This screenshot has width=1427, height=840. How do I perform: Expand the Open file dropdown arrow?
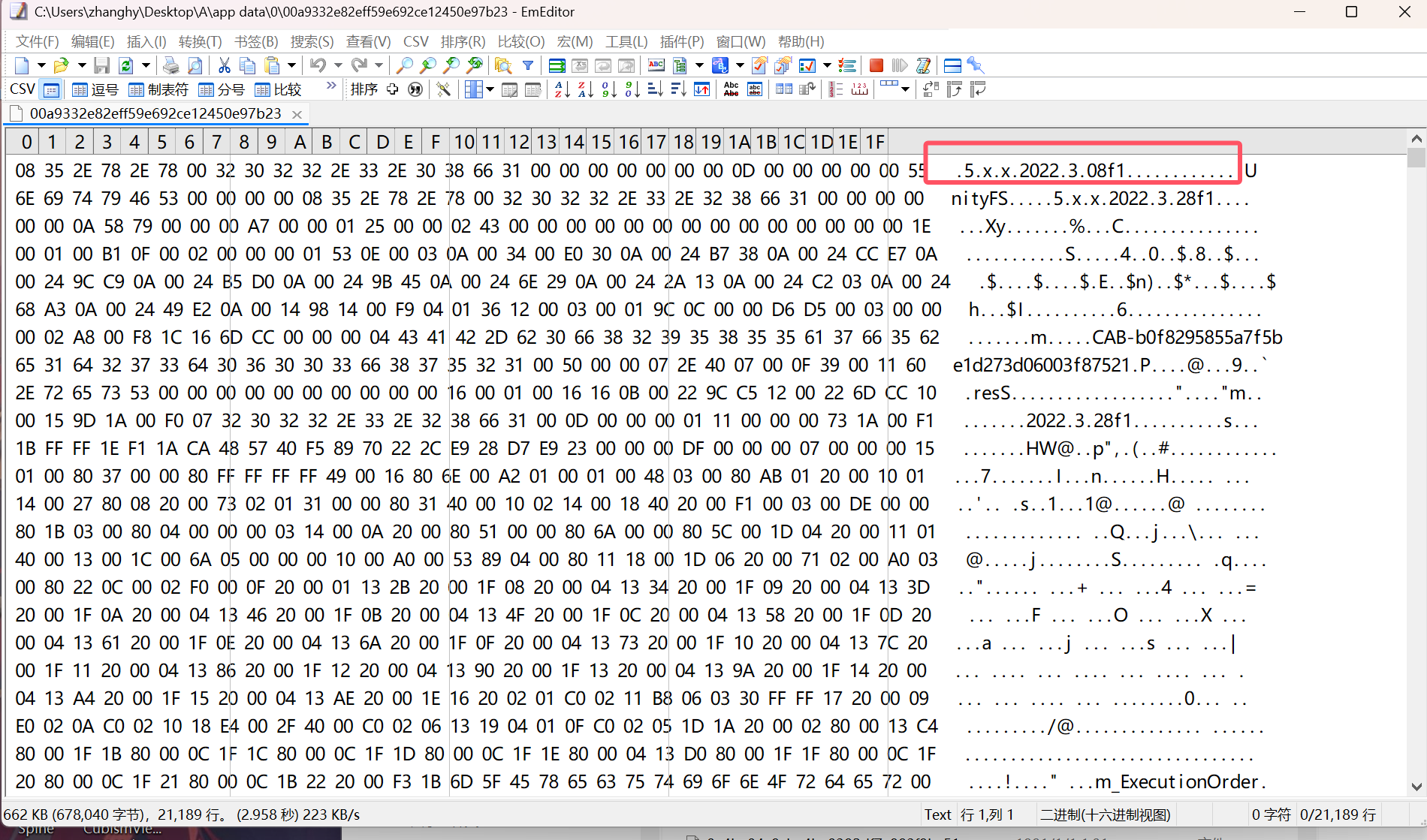(x=82, y=65)
